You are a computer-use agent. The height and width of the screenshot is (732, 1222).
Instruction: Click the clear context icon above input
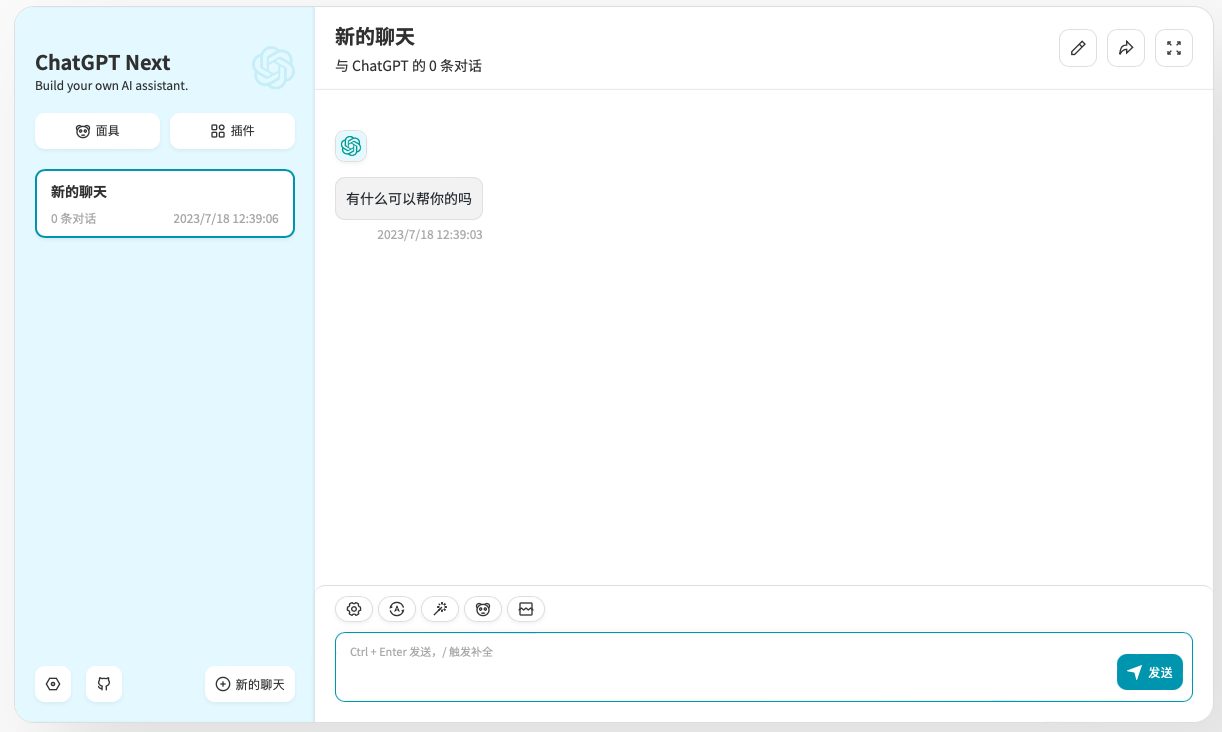[x=526, y=609]
